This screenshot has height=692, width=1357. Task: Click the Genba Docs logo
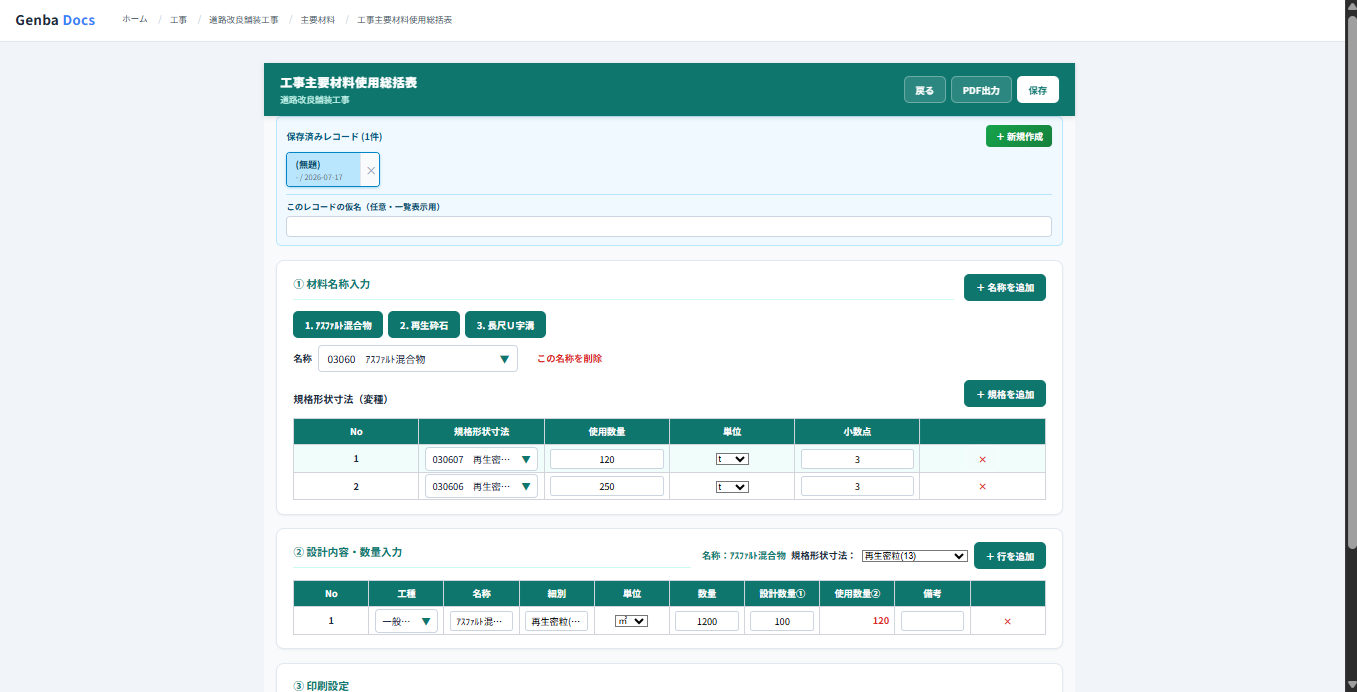tap(55, 20)
